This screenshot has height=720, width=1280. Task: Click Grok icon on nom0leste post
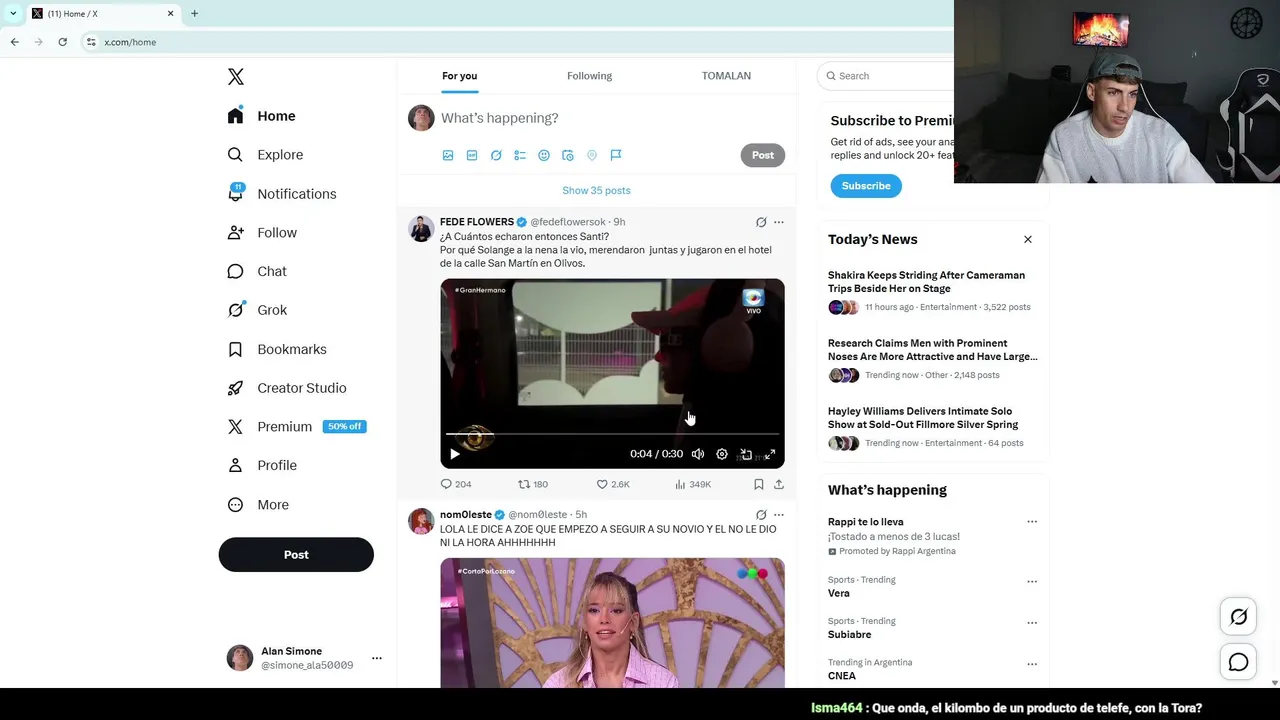(761, 515)
